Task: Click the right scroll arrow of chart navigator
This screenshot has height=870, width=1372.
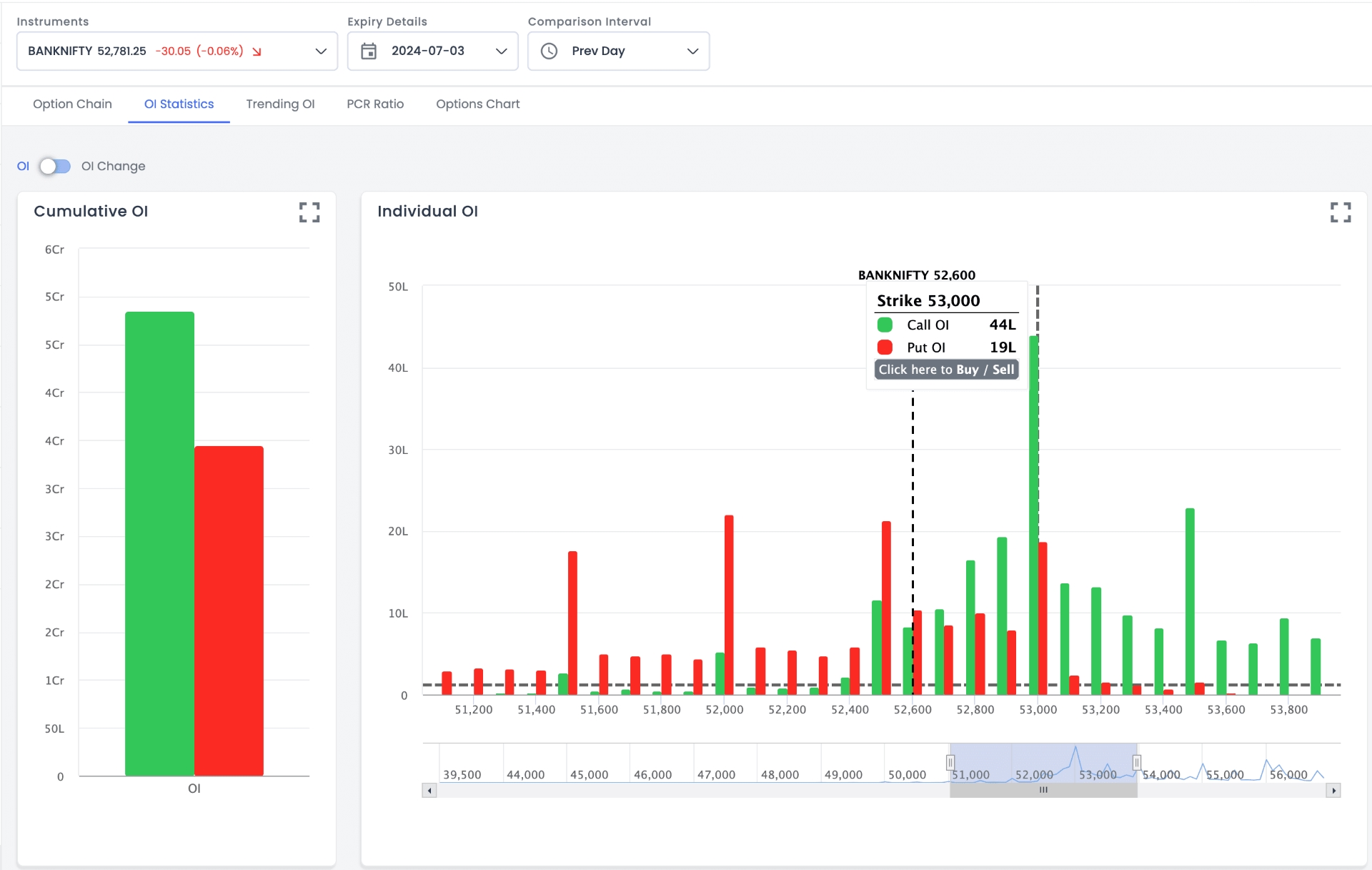Action: [x=1333, y=790]
